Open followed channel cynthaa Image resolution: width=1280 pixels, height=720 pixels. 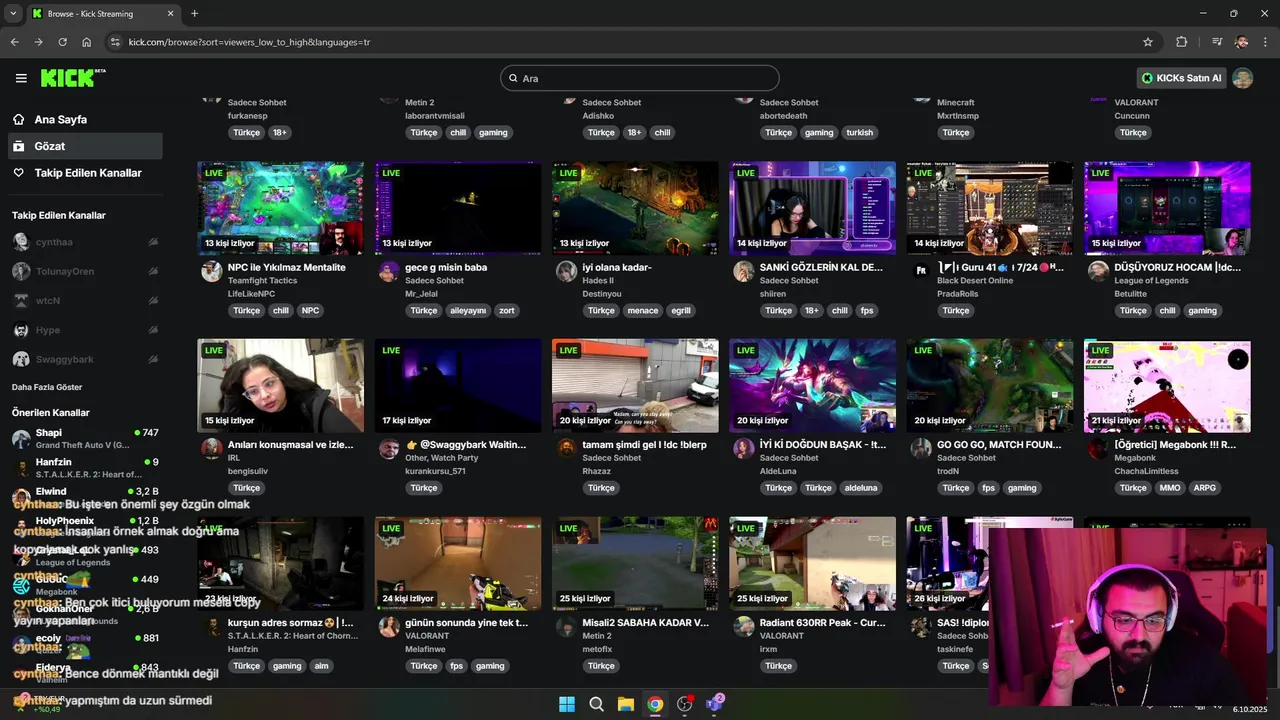pyautogui.click(x=54, y=242)
